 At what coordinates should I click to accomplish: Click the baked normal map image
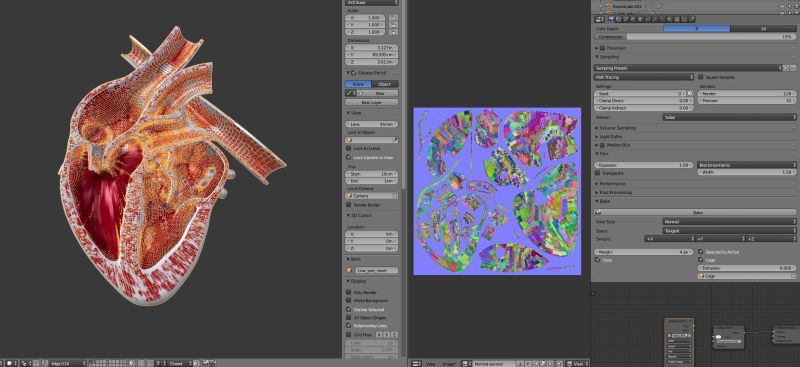tap(497, 191)
